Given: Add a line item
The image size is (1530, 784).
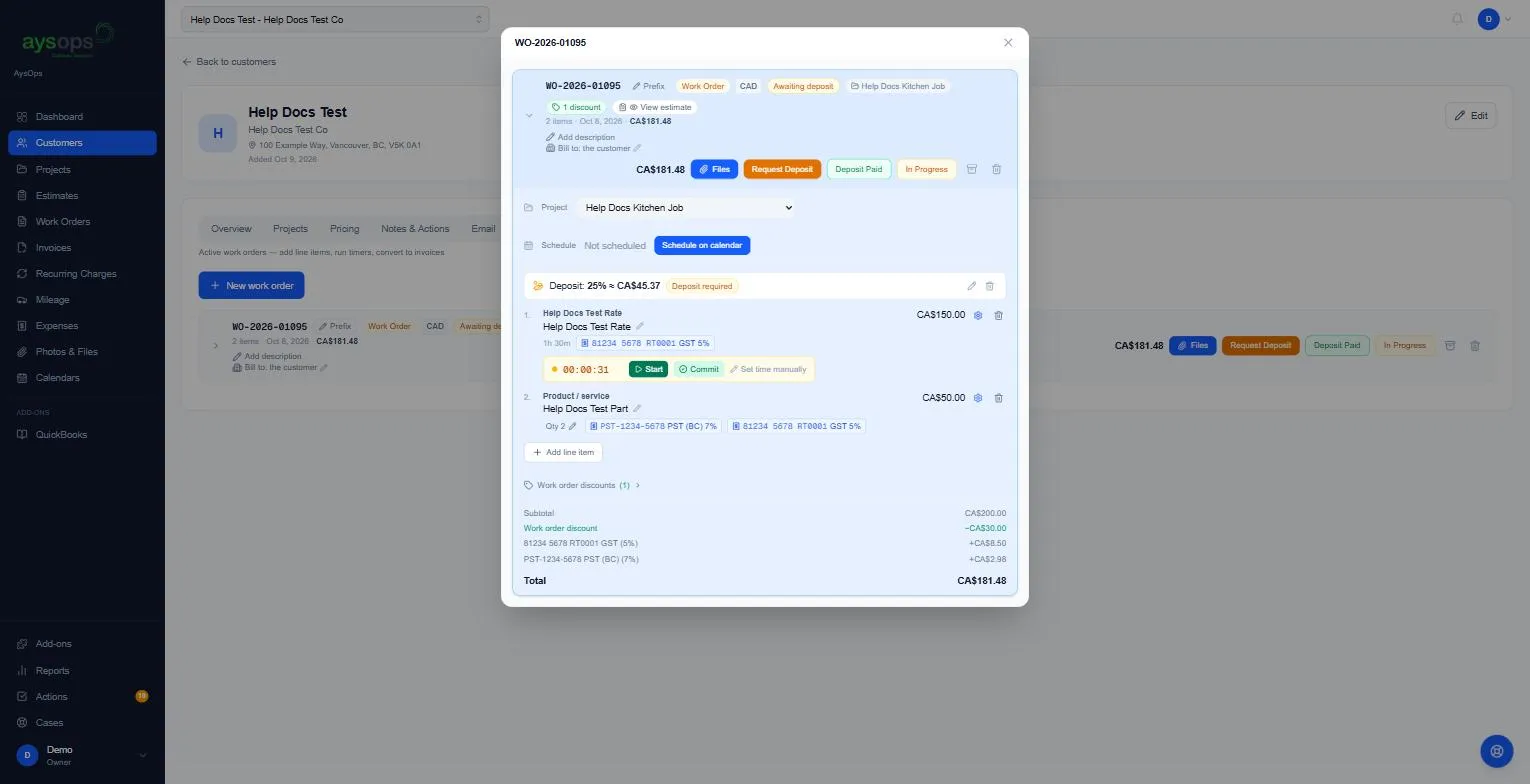Looking at the screenshot, I should pyautogui.click(x=563, y=452).
